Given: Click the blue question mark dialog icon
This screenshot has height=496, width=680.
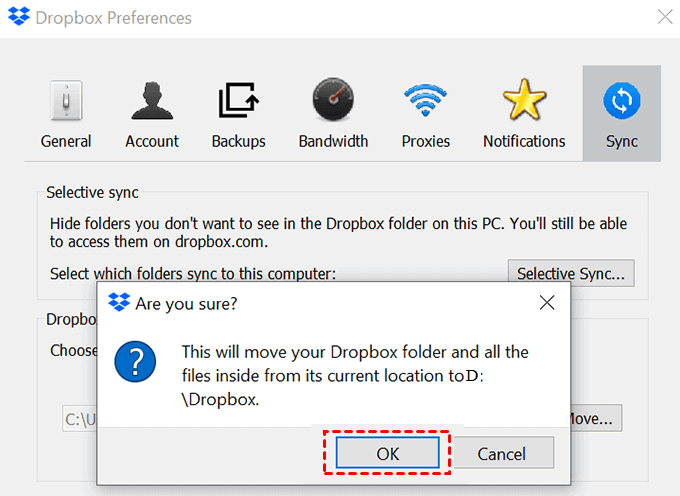Looking at the screenshot, I should click(x=136, y=361).
